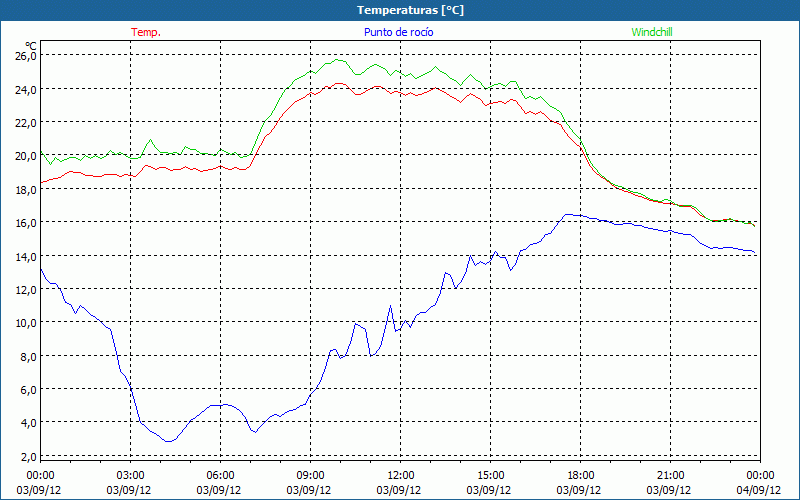
Task: Click the 20,0 y-axis value
Action: 26,156
